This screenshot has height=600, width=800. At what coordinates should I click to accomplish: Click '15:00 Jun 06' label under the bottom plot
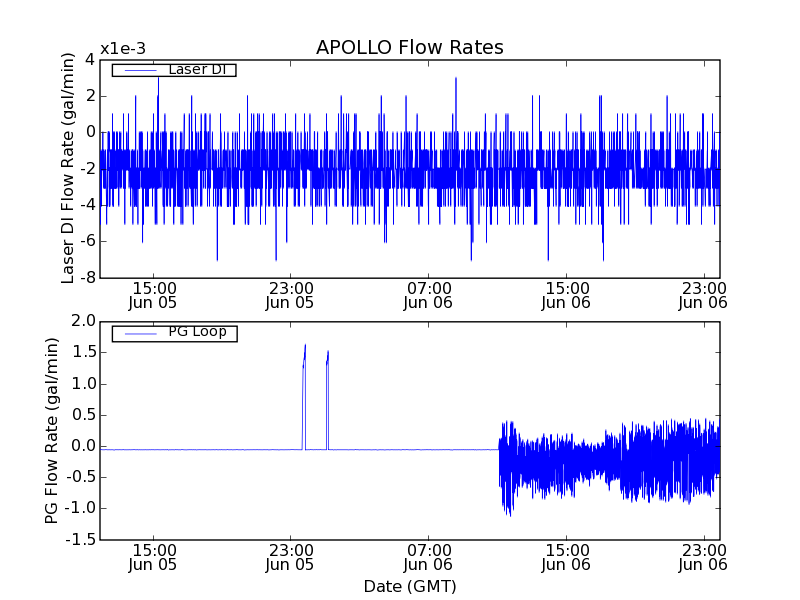[x=566, y=558]
